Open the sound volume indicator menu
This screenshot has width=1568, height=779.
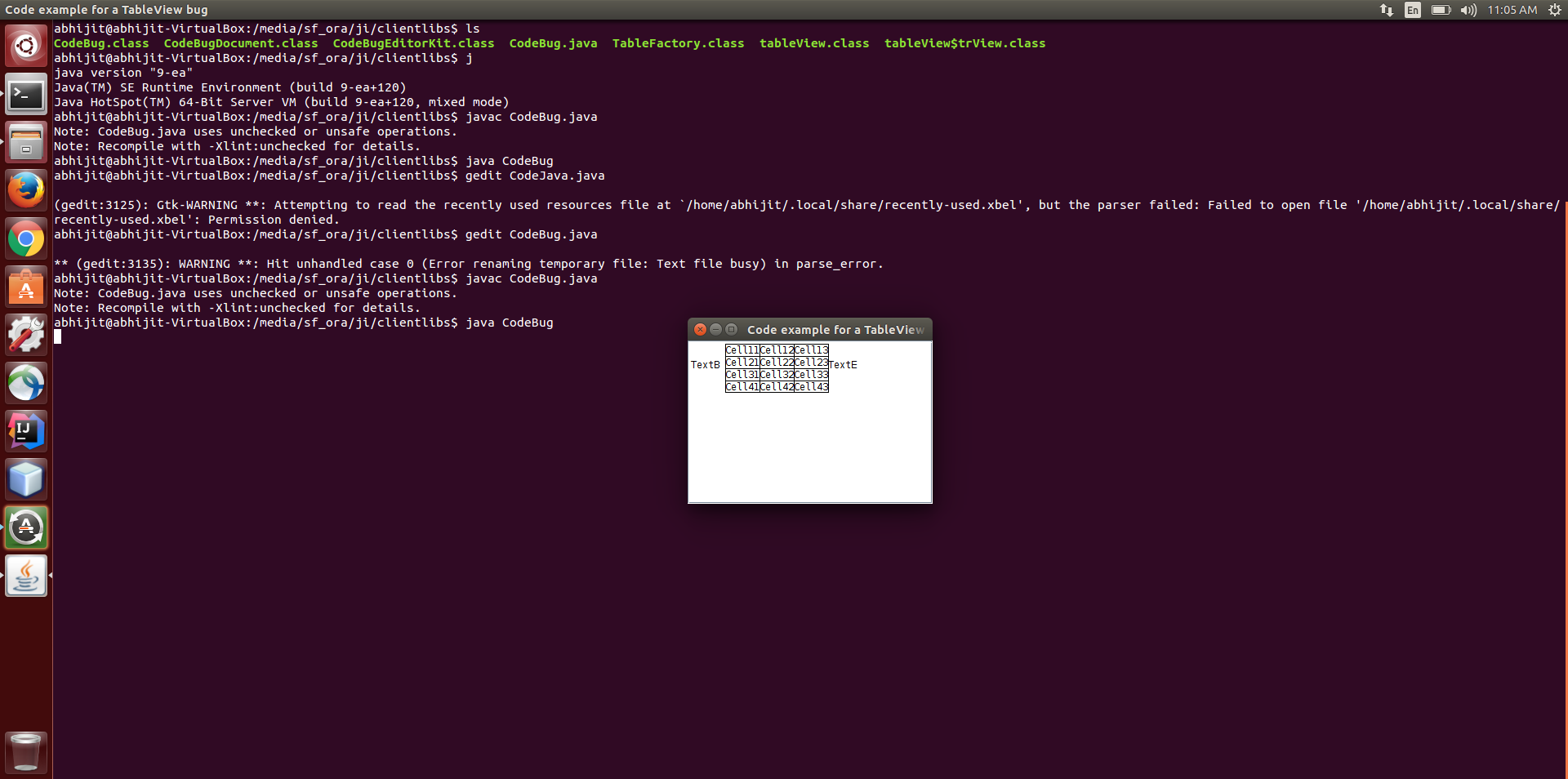coord(1468,10)
